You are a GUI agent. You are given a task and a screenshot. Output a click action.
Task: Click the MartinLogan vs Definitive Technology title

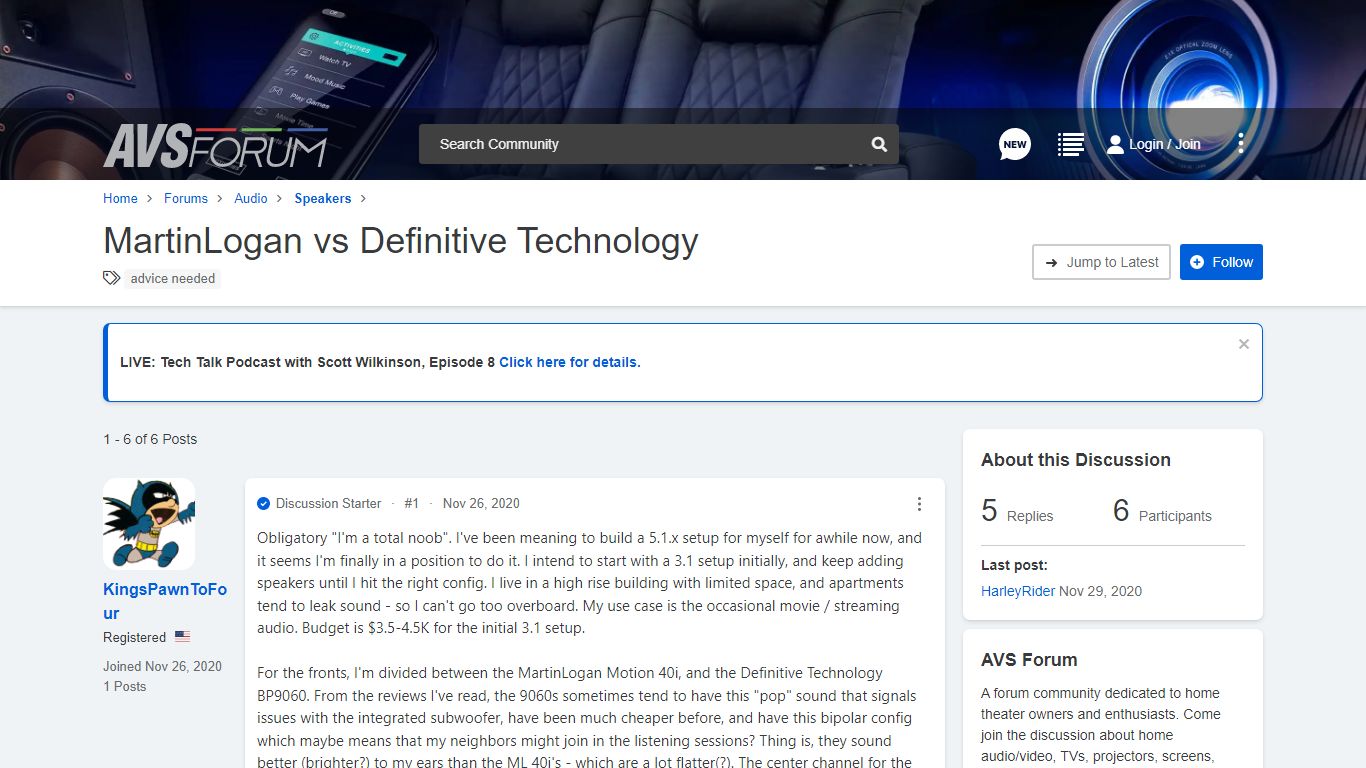click(401, 241)
